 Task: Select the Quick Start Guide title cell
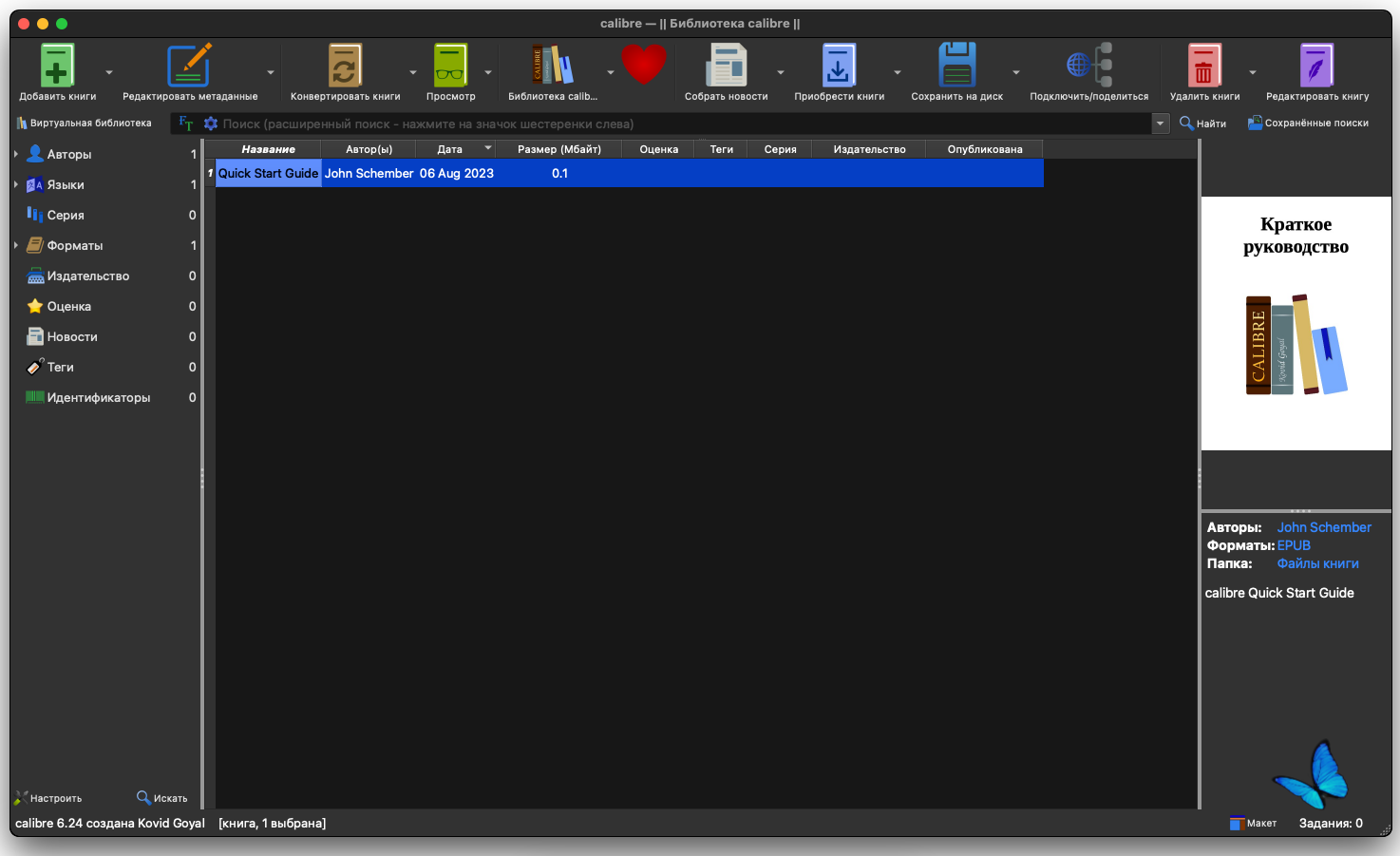tap(268, 173)
